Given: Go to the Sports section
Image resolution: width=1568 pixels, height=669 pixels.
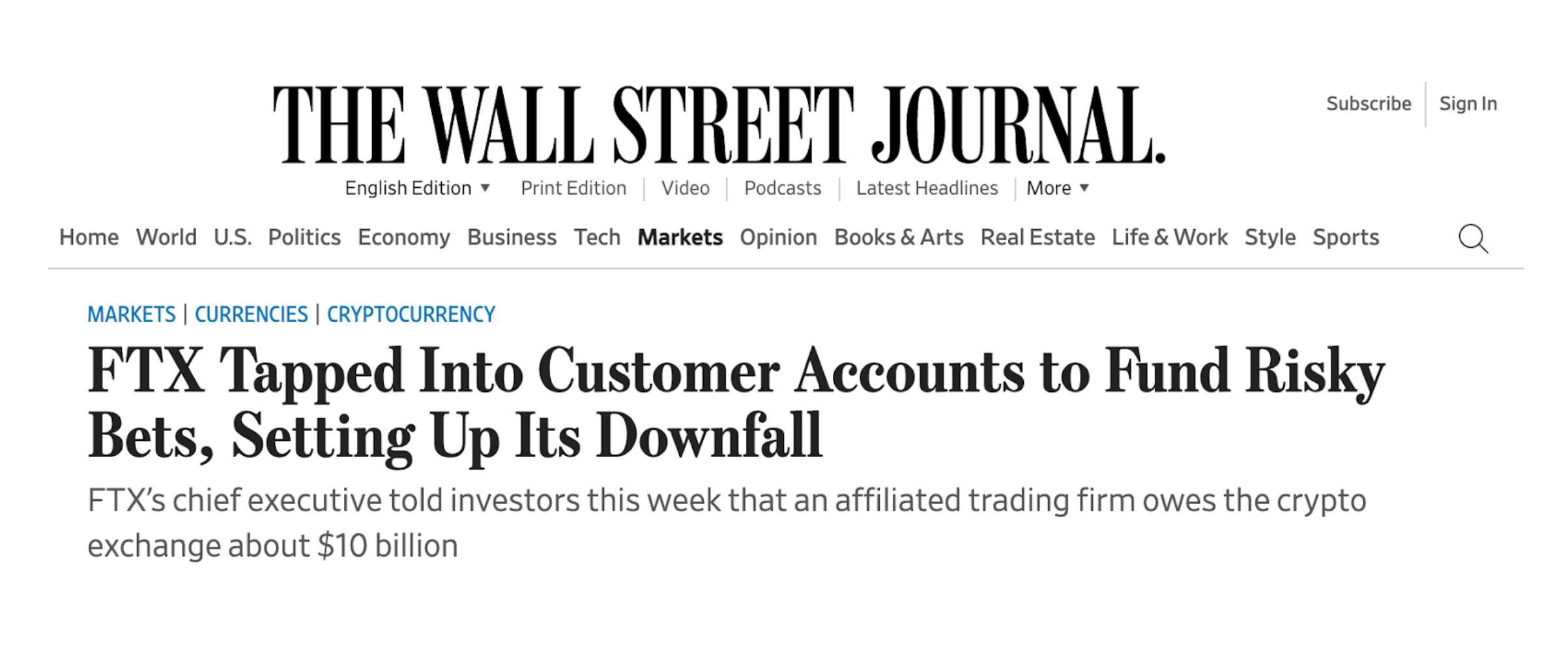Looking at the screenshot, I should (x=1345, y=237).
